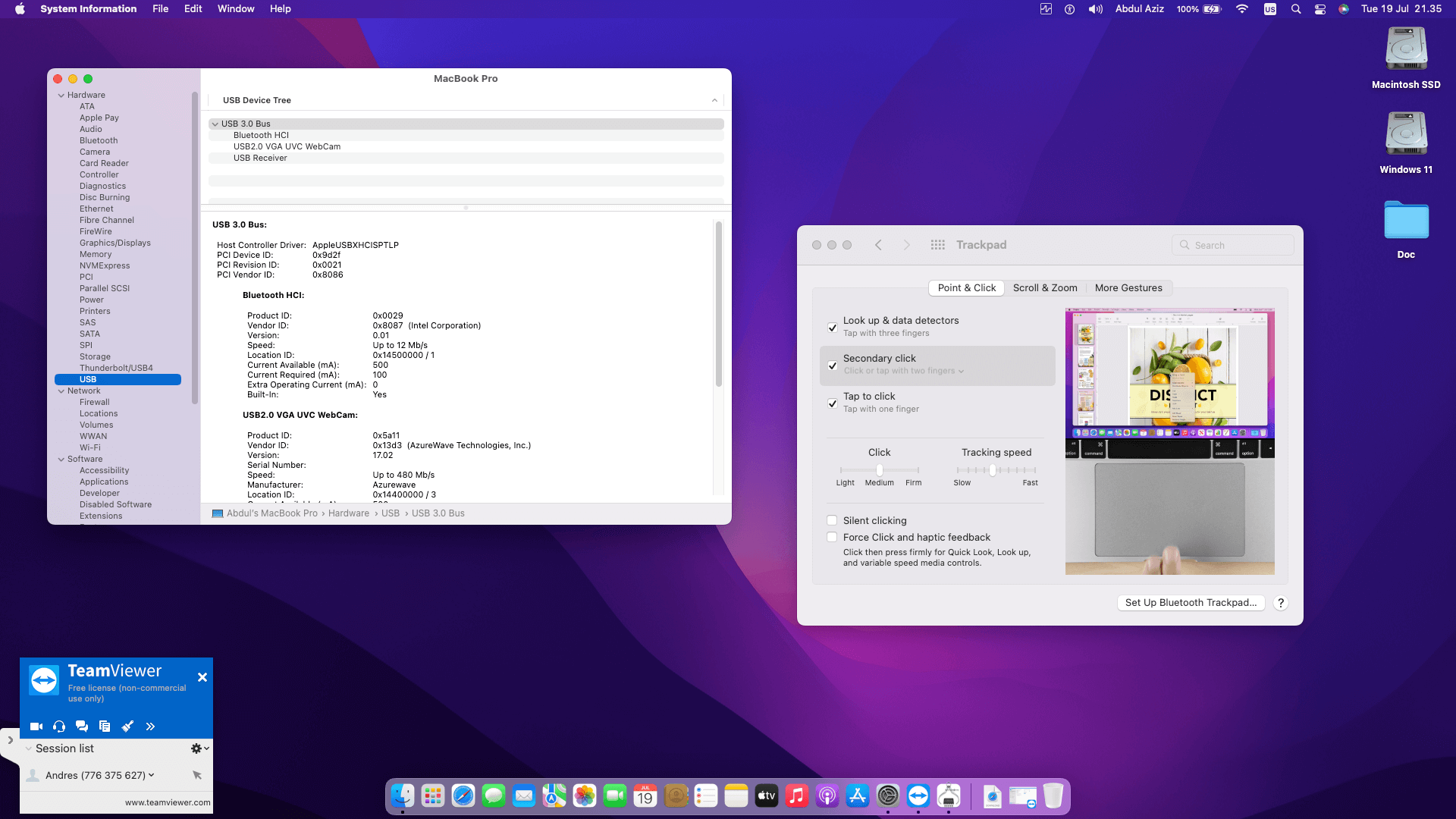Open the Window menu in menu bar

pos(236,9)
